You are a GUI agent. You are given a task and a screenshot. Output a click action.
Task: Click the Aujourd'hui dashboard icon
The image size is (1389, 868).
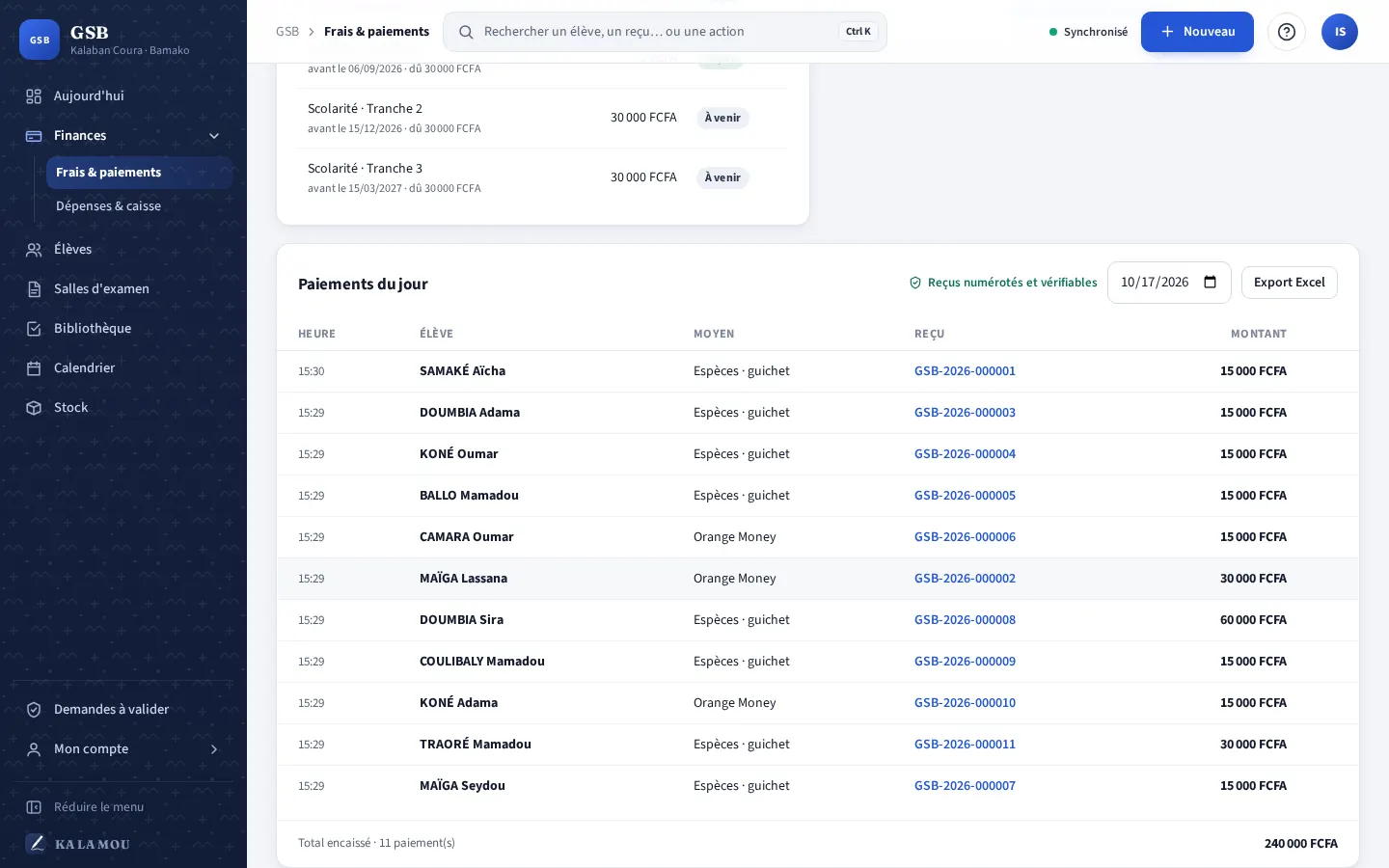pyautogui.click(x=34, y=96)
